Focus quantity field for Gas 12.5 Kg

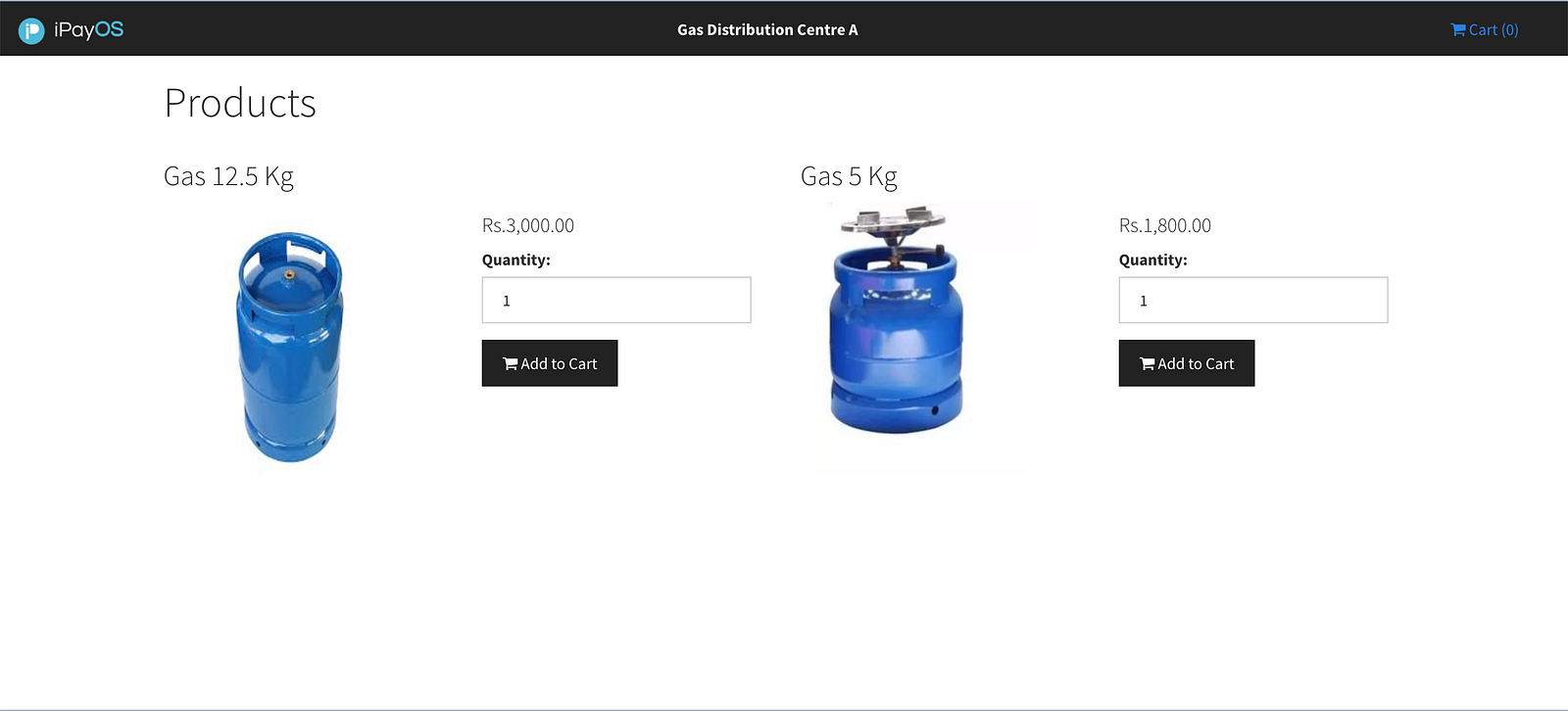616,300
